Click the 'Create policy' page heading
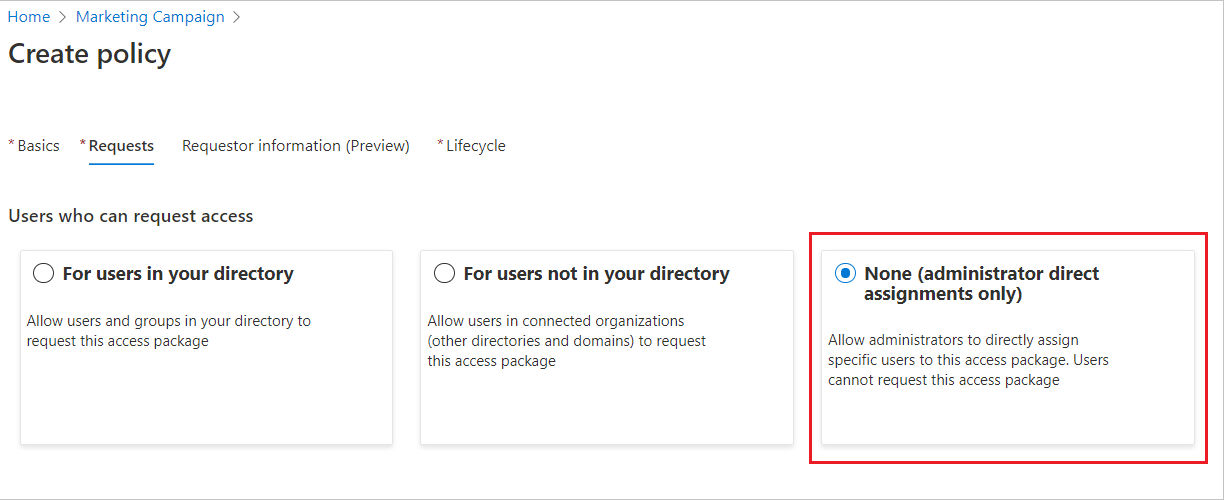 coord(90,54)
